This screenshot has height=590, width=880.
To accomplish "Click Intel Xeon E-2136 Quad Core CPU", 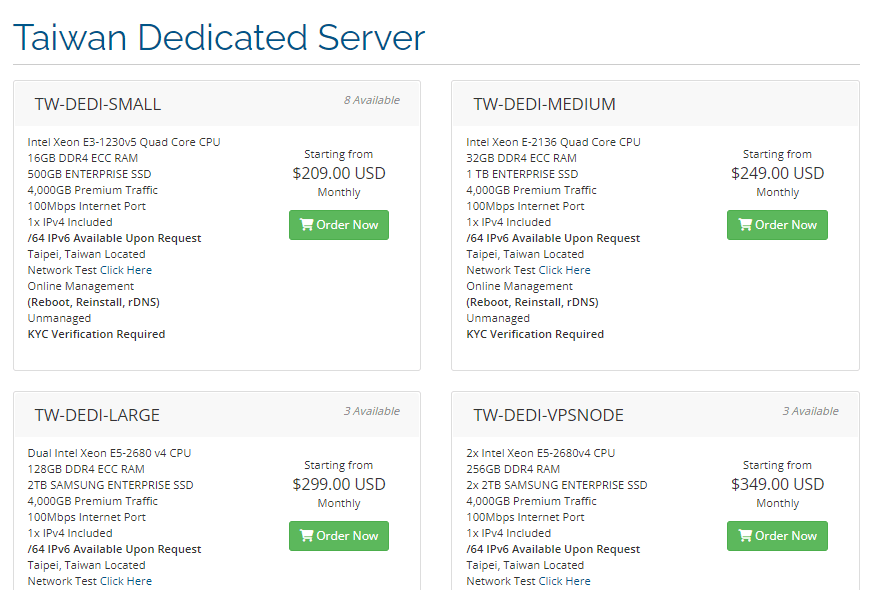I will click(553, 142).
